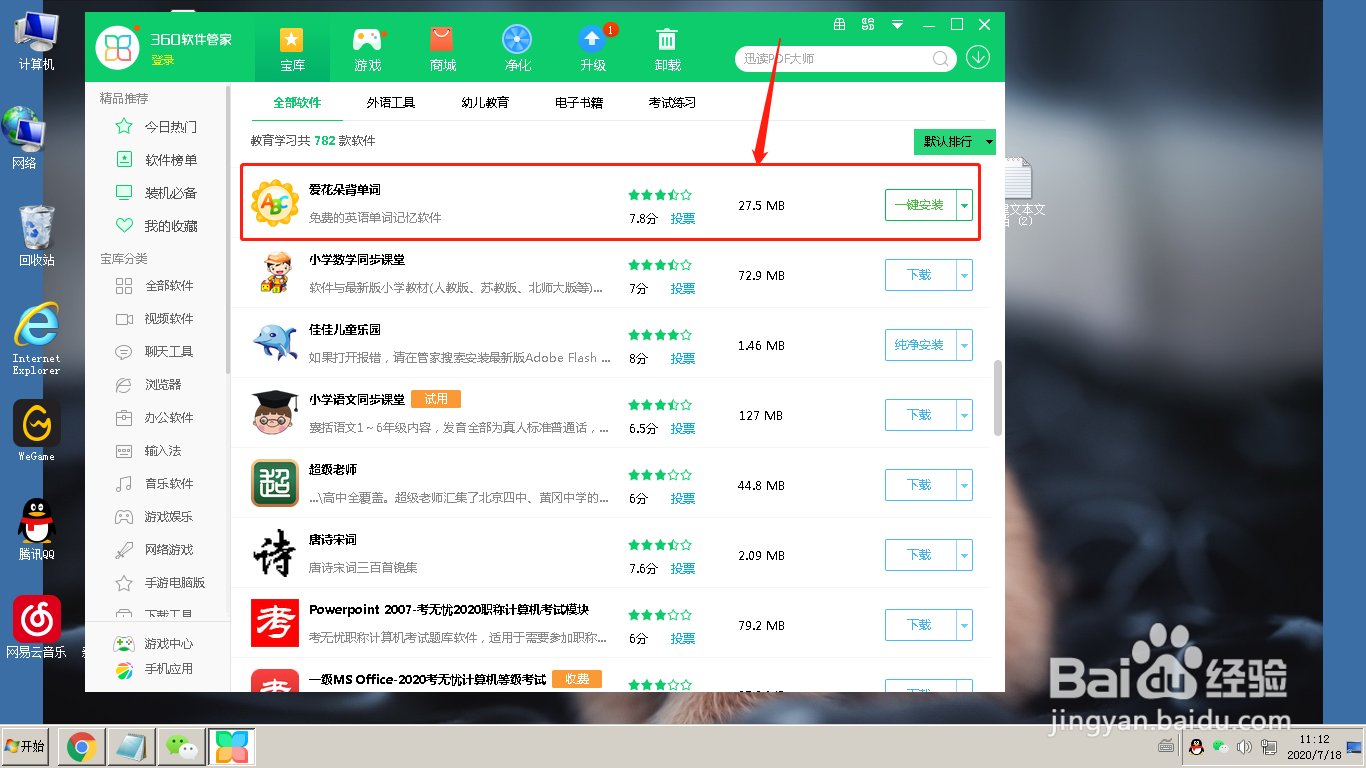Open WeChat from the taskbar

pyautogui.click(x=181, y=746)
